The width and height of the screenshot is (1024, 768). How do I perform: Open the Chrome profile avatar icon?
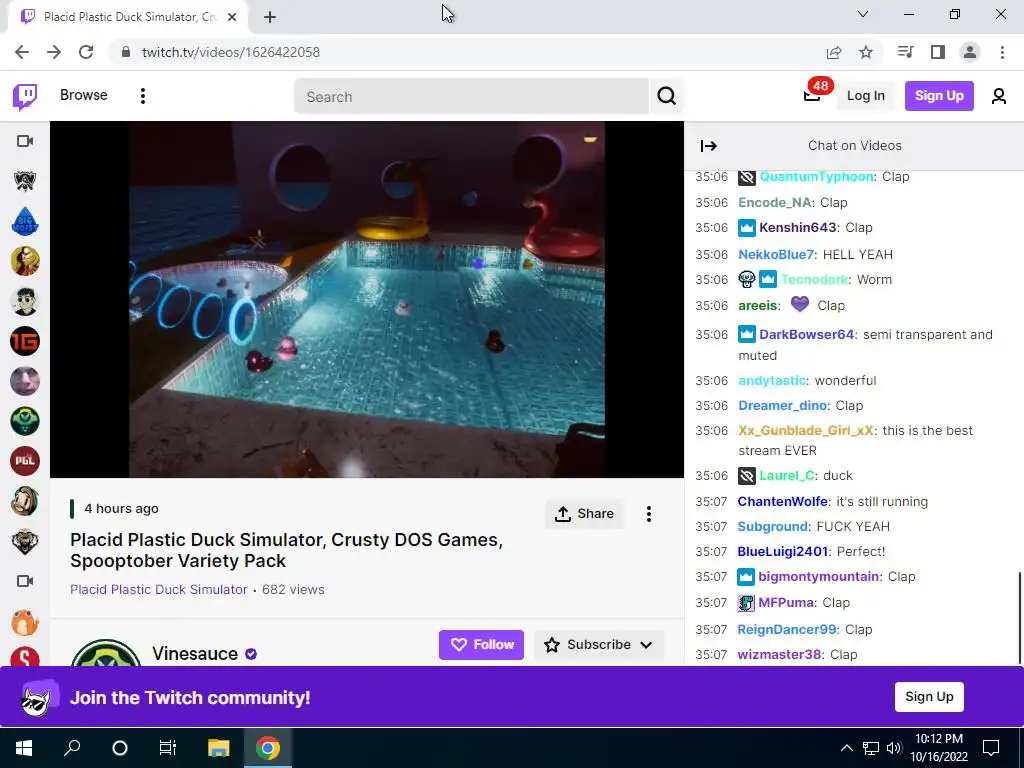pyautogui.click(x=970, y=52)
